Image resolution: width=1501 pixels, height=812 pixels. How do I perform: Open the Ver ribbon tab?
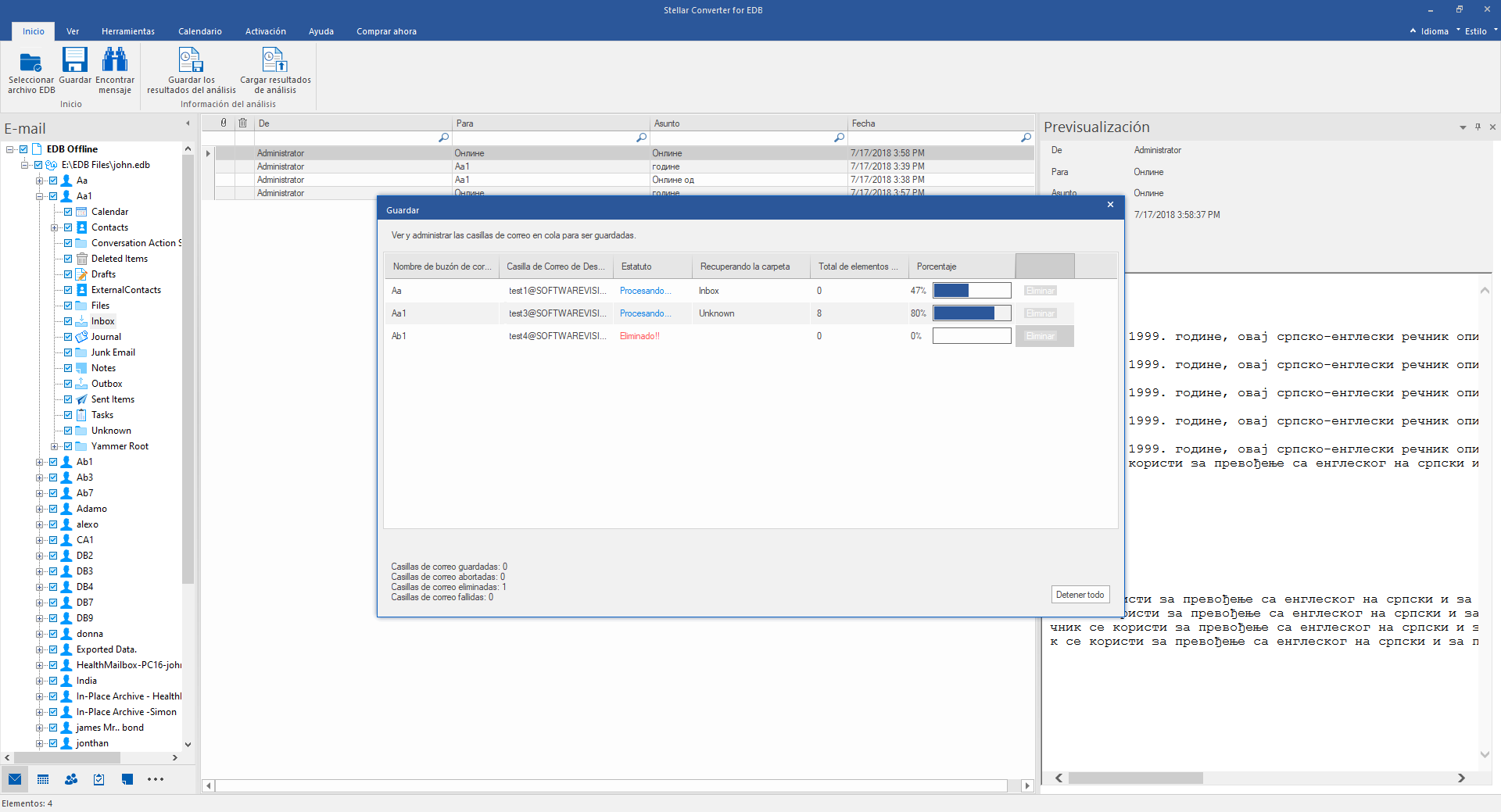73,31
